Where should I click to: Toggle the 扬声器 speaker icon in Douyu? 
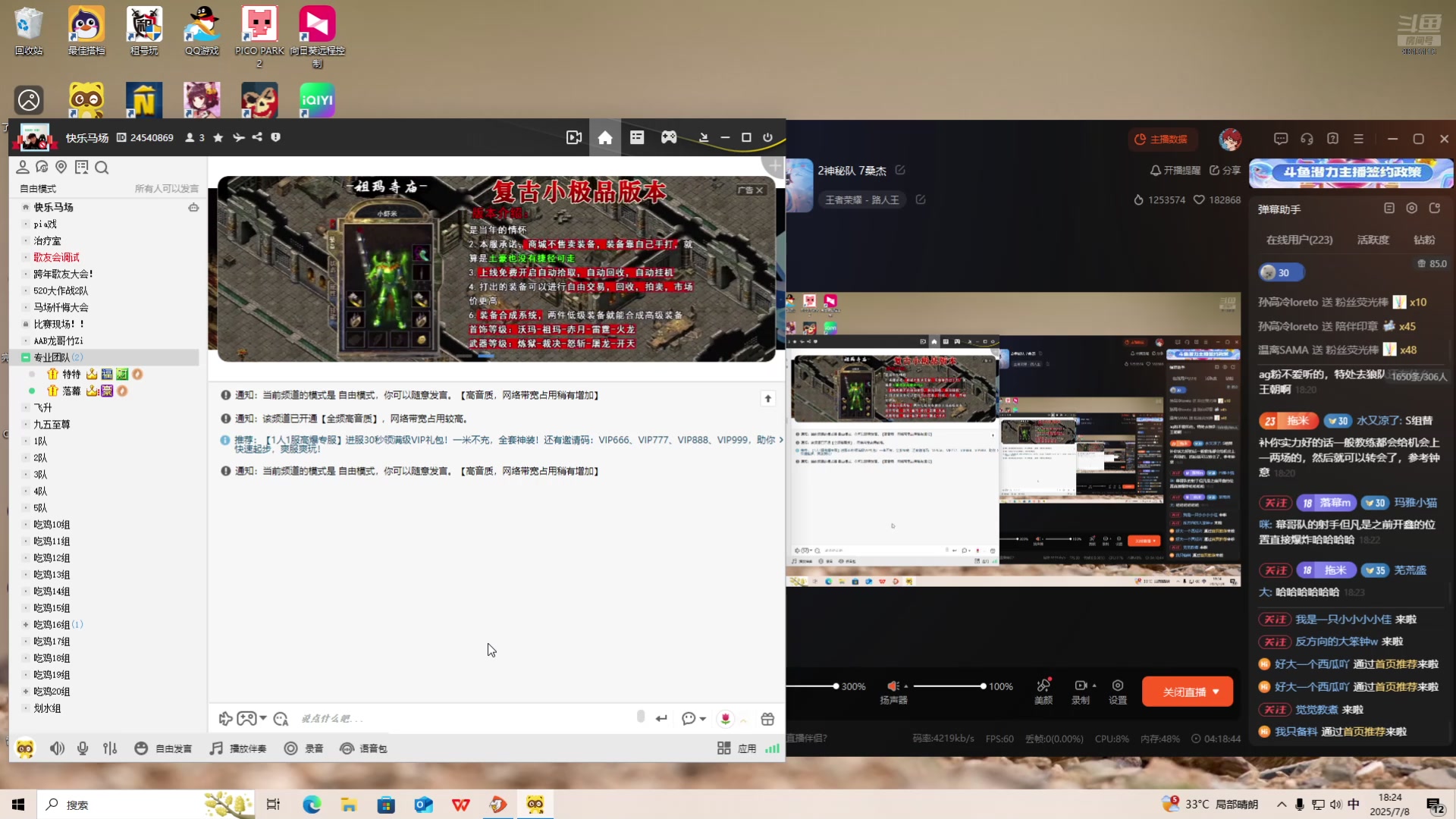893,686
